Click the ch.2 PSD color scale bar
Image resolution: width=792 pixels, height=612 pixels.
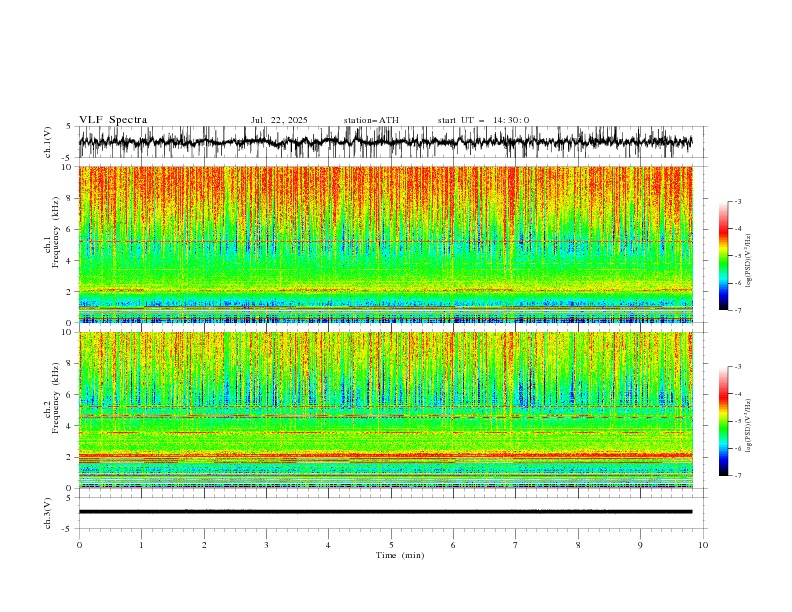(724, 421)
